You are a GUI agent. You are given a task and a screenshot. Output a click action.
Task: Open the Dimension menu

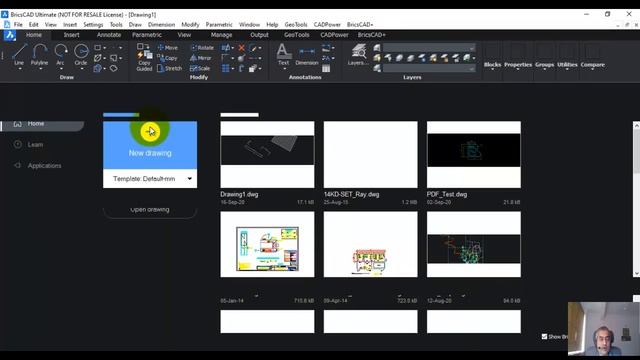click(x=161, y=24)
